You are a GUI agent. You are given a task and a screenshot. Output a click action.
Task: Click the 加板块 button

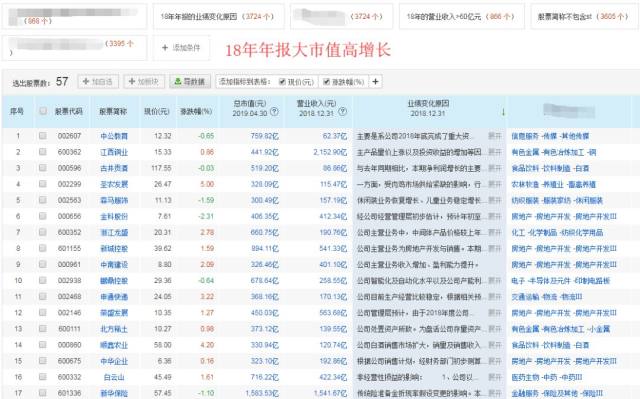[144, 82]
